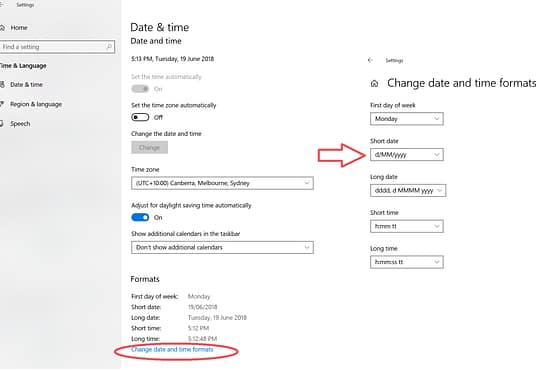The image size is (541, 370).
Task: Click the search magnifier in Find a setting
Action: click(109, 47)
